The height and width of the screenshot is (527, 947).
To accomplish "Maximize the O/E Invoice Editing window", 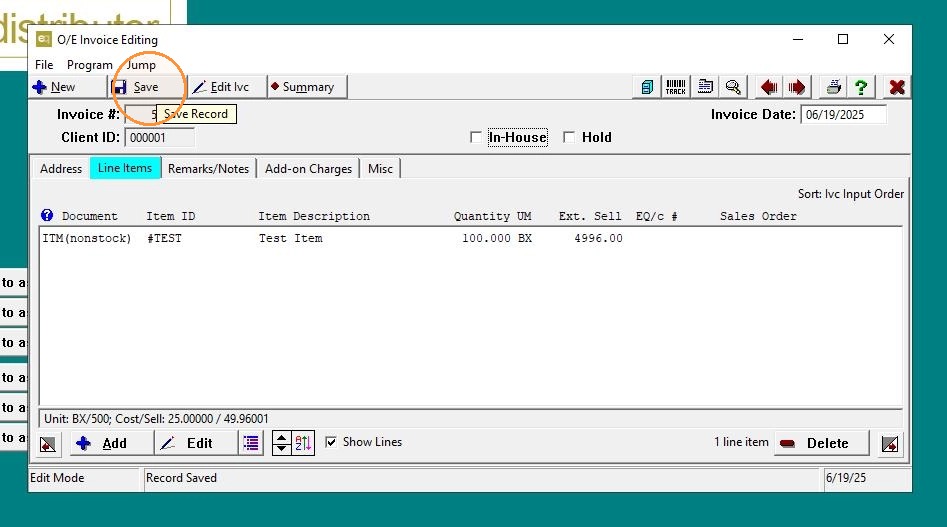I will pyautogui.click(x=843, y=39).
